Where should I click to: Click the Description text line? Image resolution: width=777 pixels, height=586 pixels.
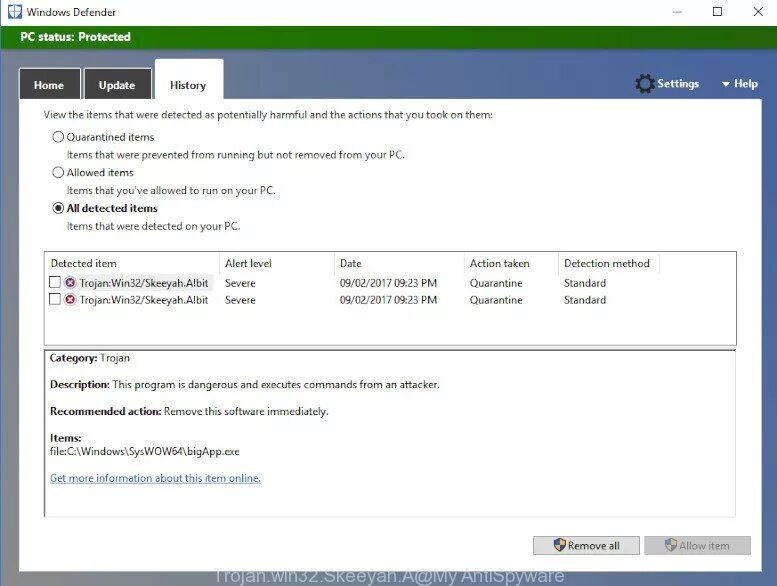tap(245, 384)
